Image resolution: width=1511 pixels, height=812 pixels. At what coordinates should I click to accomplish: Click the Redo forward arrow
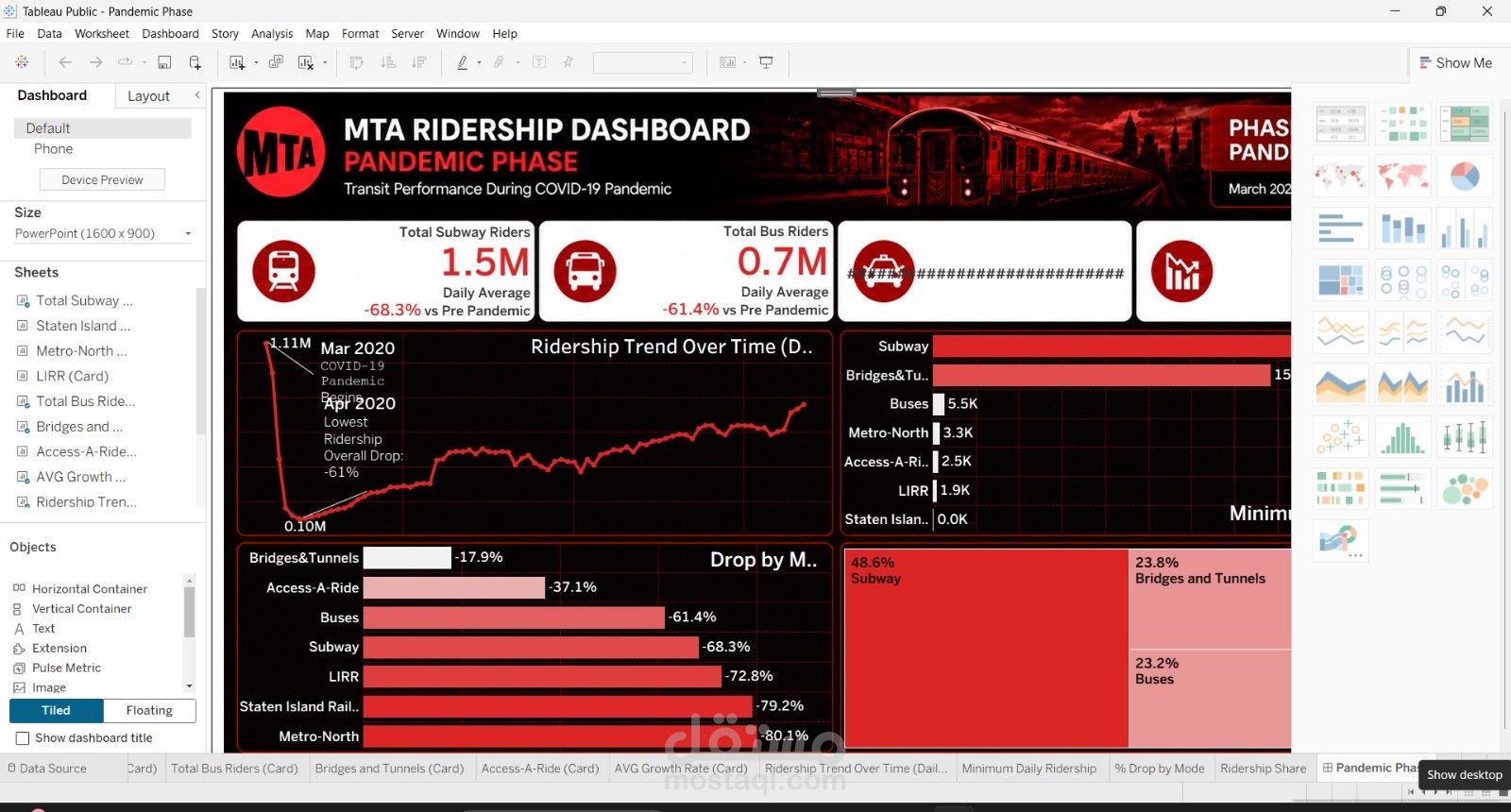(95, 62)
